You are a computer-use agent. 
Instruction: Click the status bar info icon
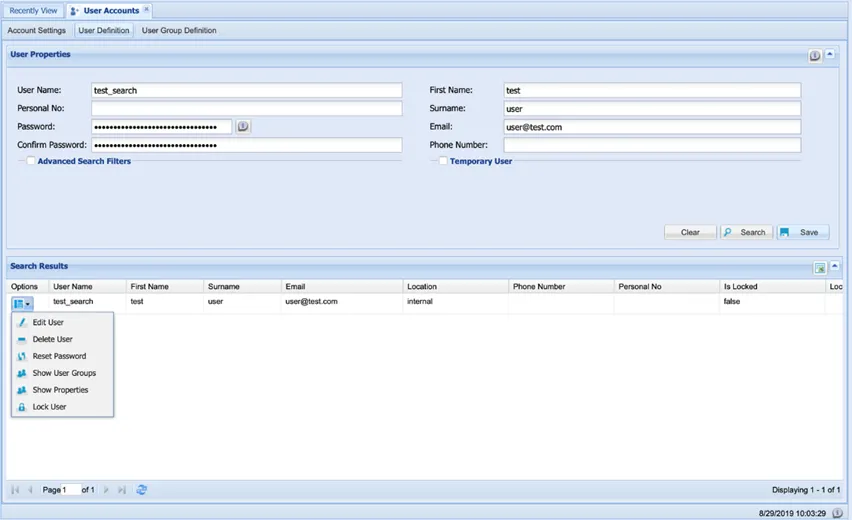click(x=837, y=512)
